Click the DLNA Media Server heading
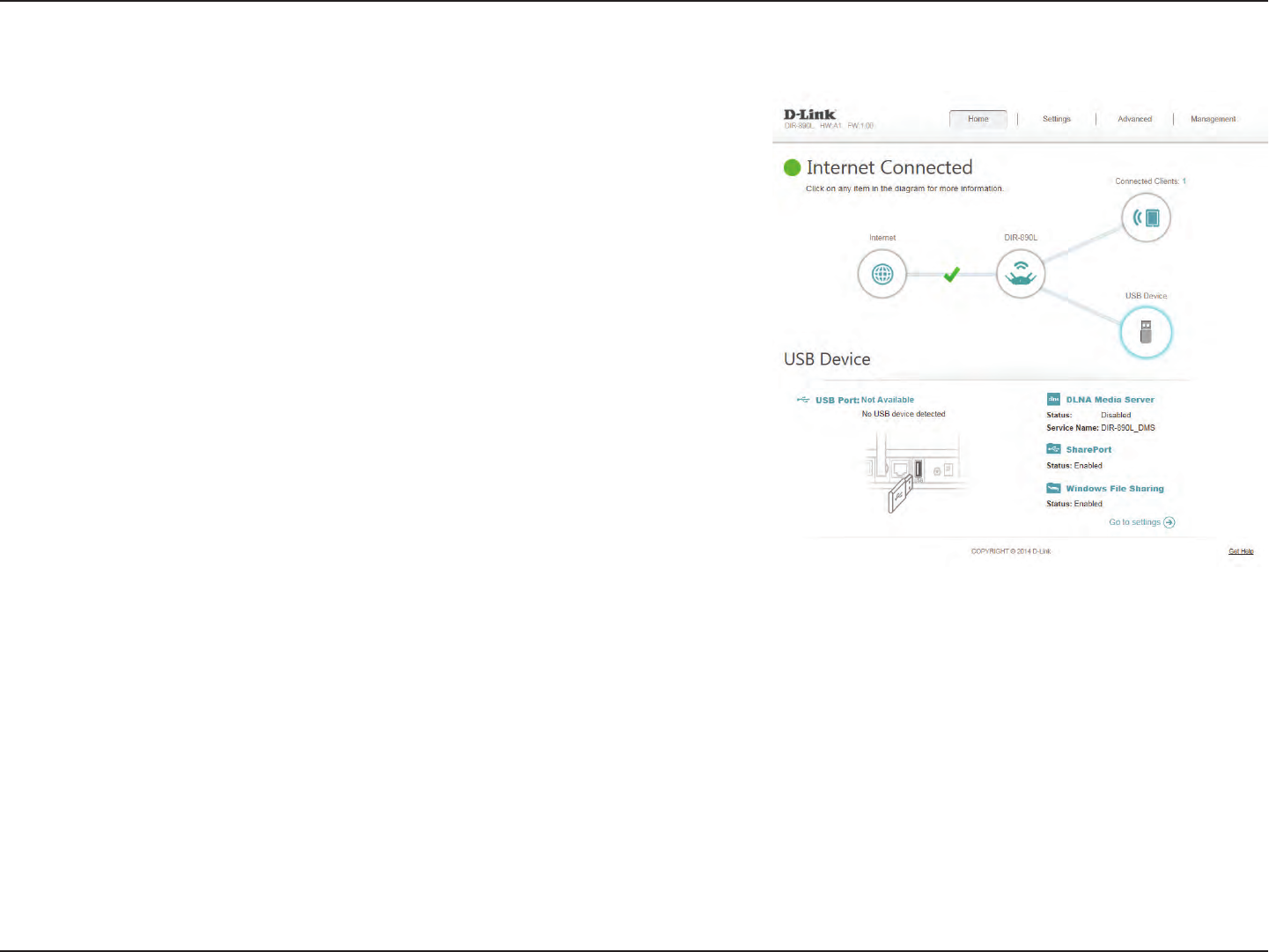The width and height of the screenshot is (1269, 952). click(1110, 400)
